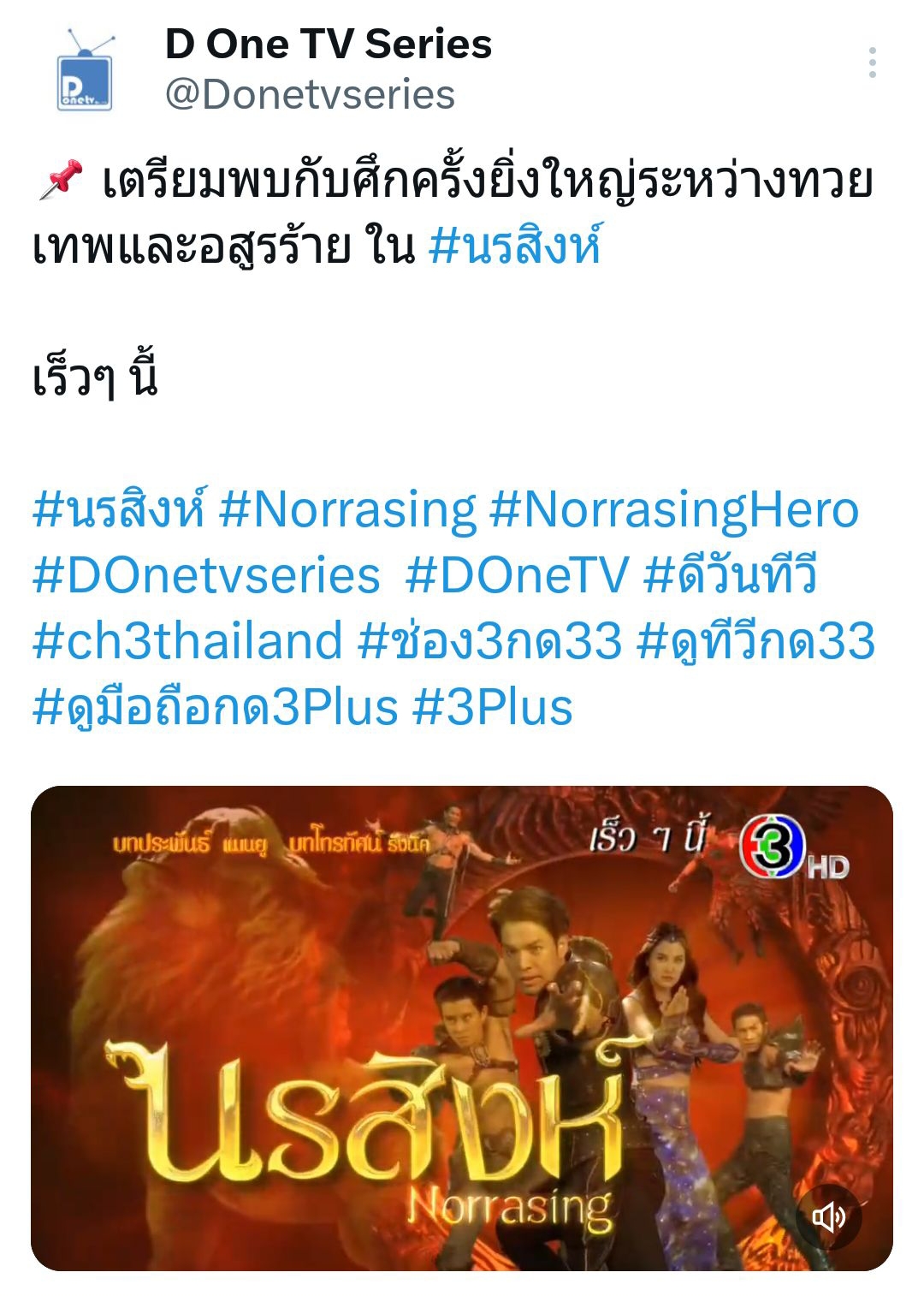Open the #ดูทีวีกด33 hashtag

(756, 640)
